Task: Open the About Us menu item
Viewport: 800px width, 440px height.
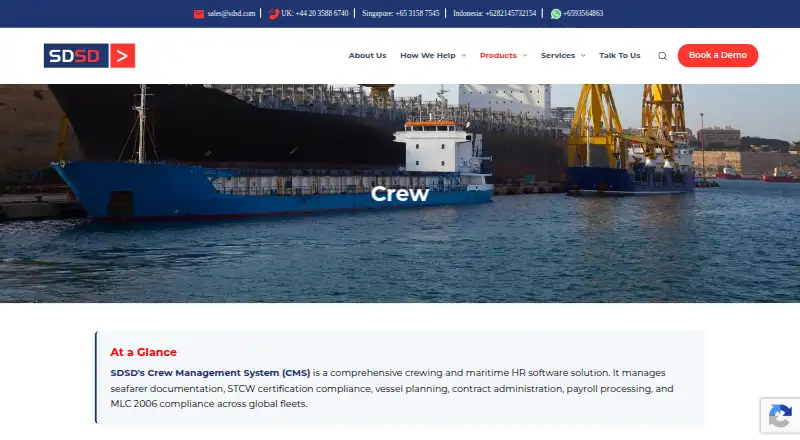Action: pyautogui.click(x=367, y=56)
